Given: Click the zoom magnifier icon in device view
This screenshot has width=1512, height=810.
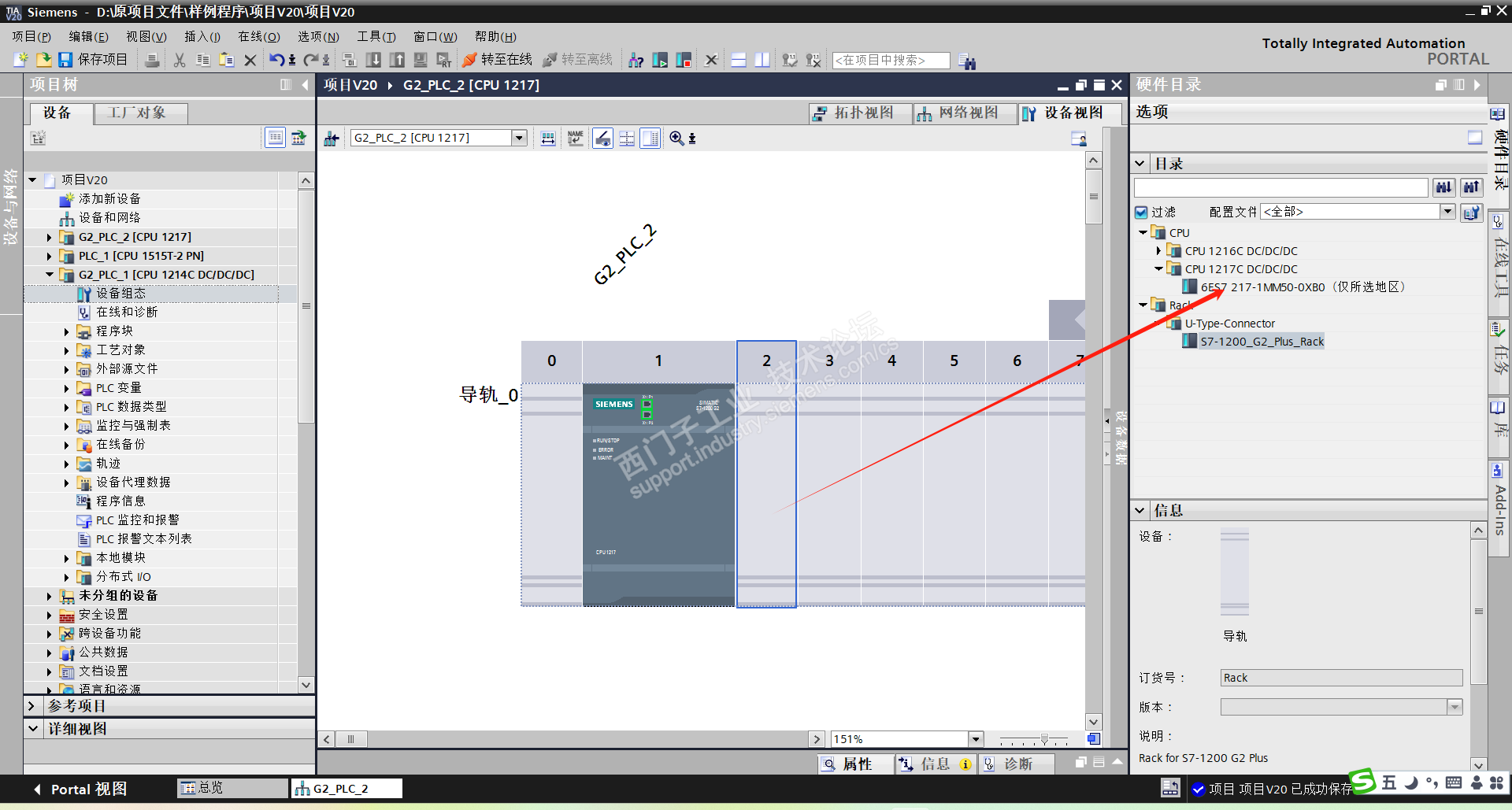Looking at the screenshot, I should 676,139.
